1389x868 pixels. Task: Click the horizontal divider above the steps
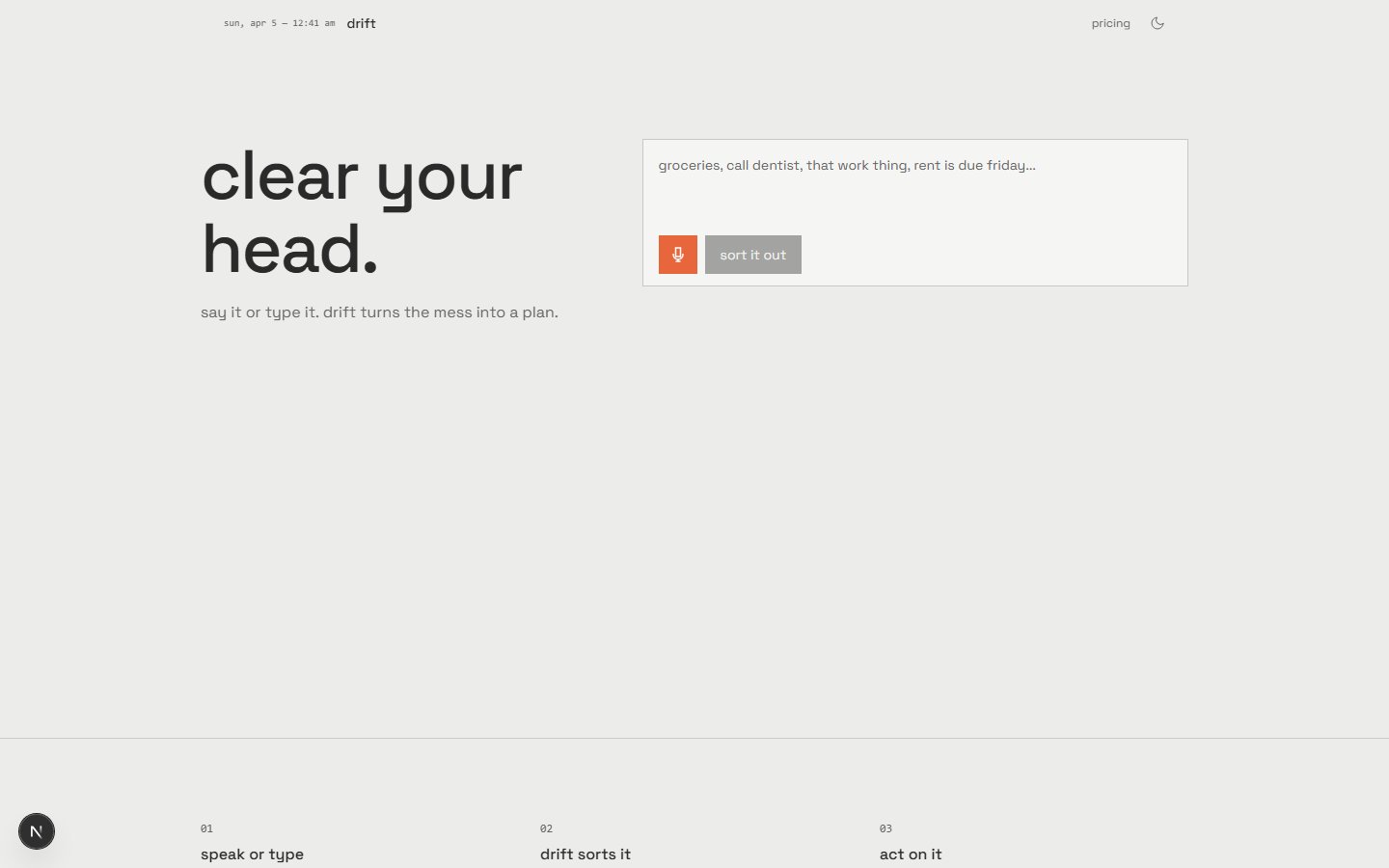[x=694, y=739]
